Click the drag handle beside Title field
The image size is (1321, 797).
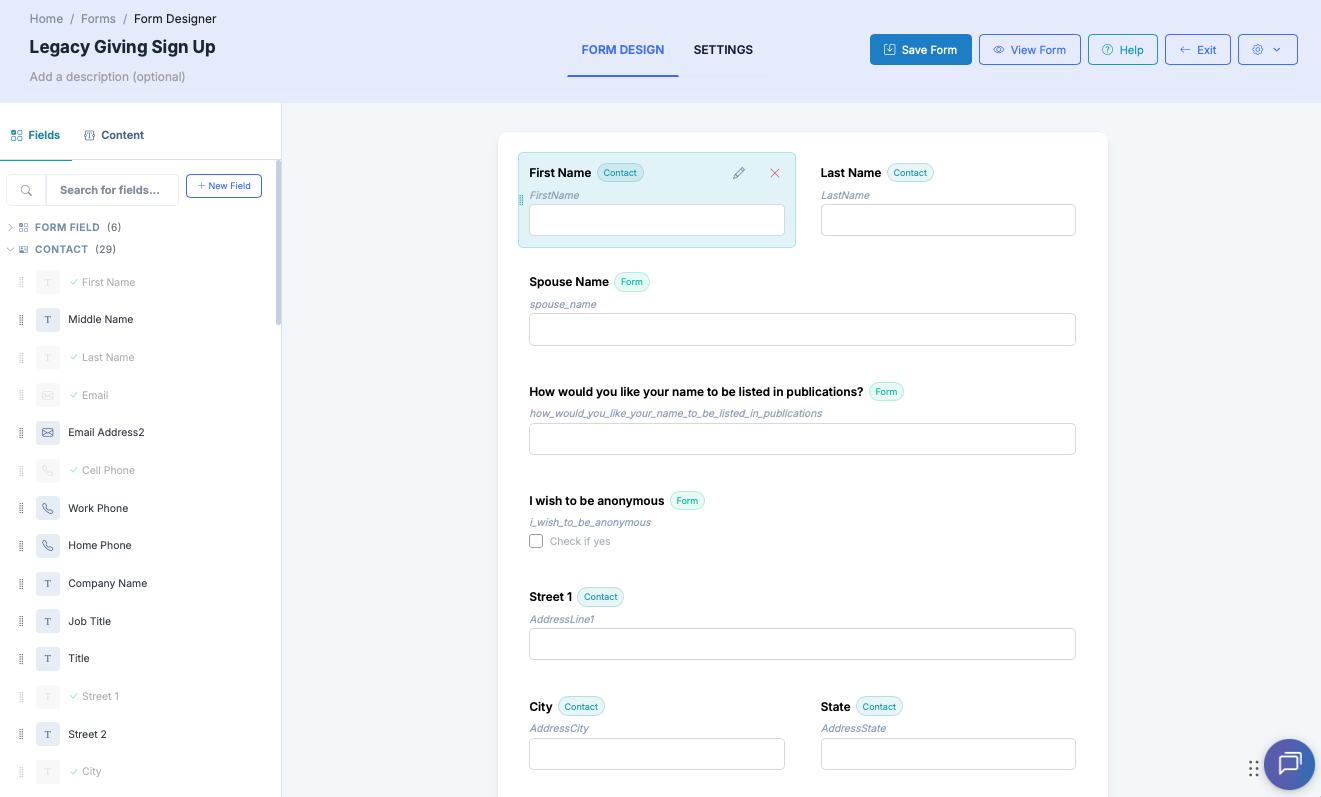[x=21, y=659]
